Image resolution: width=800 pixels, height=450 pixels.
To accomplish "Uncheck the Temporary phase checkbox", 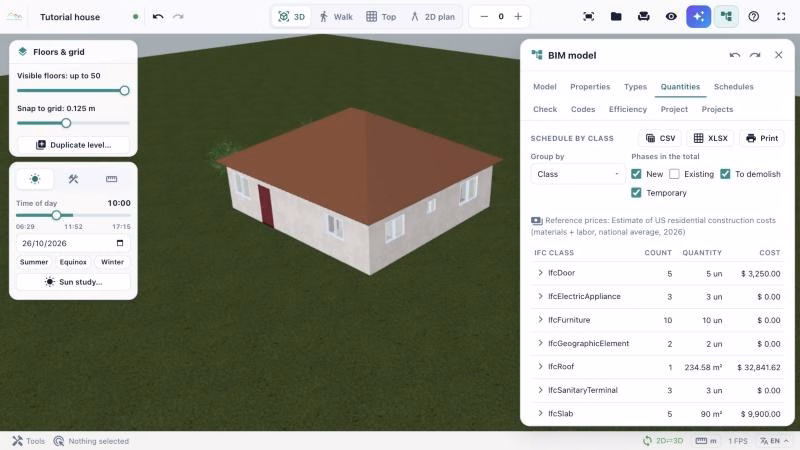I will pos(636,193).
